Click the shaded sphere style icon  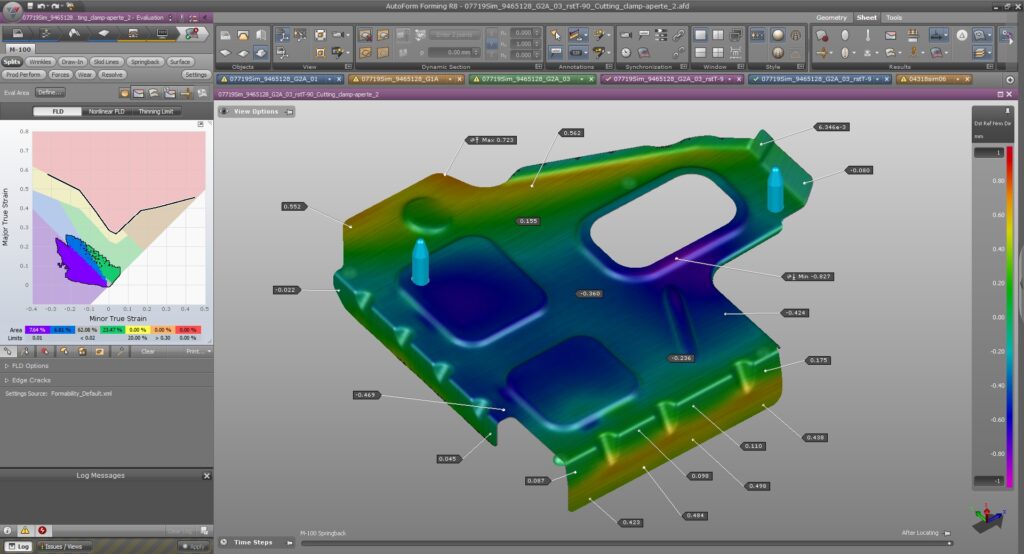(x=778, y=35)
